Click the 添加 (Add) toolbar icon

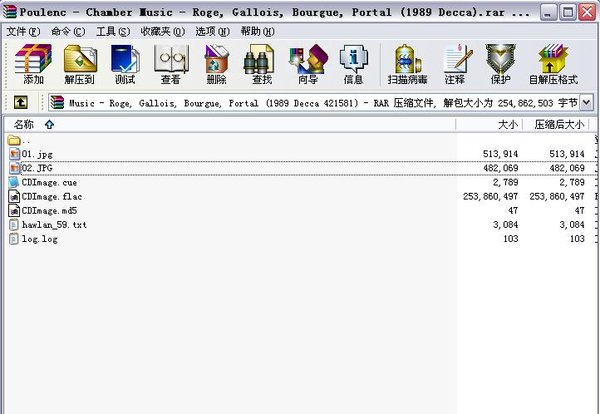33,59
